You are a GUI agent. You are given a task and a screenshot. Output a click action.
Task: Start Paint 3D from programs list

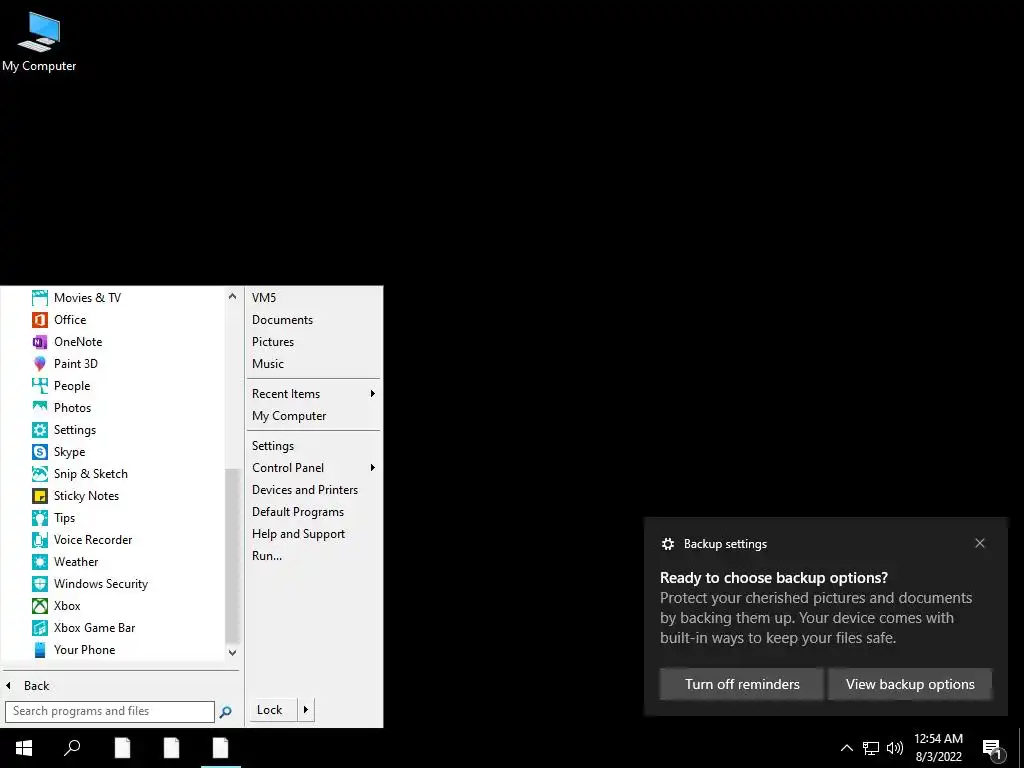40,364
